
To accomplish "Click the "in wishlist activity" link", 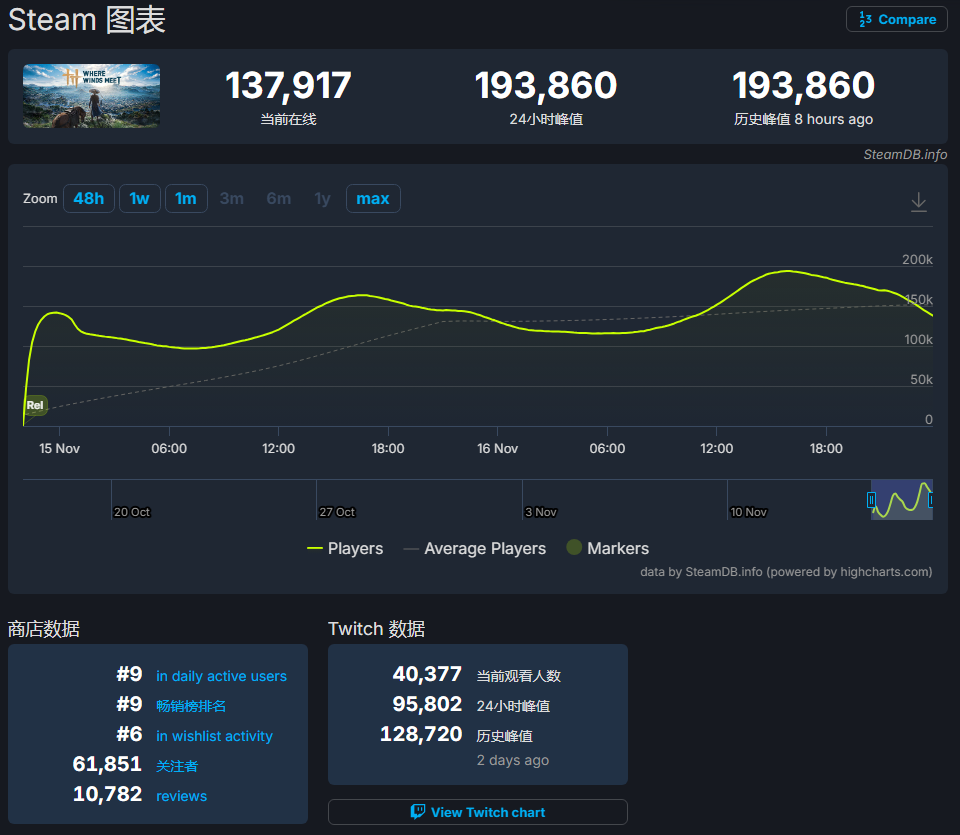I will pyautogui.click(x=214, y=736).
